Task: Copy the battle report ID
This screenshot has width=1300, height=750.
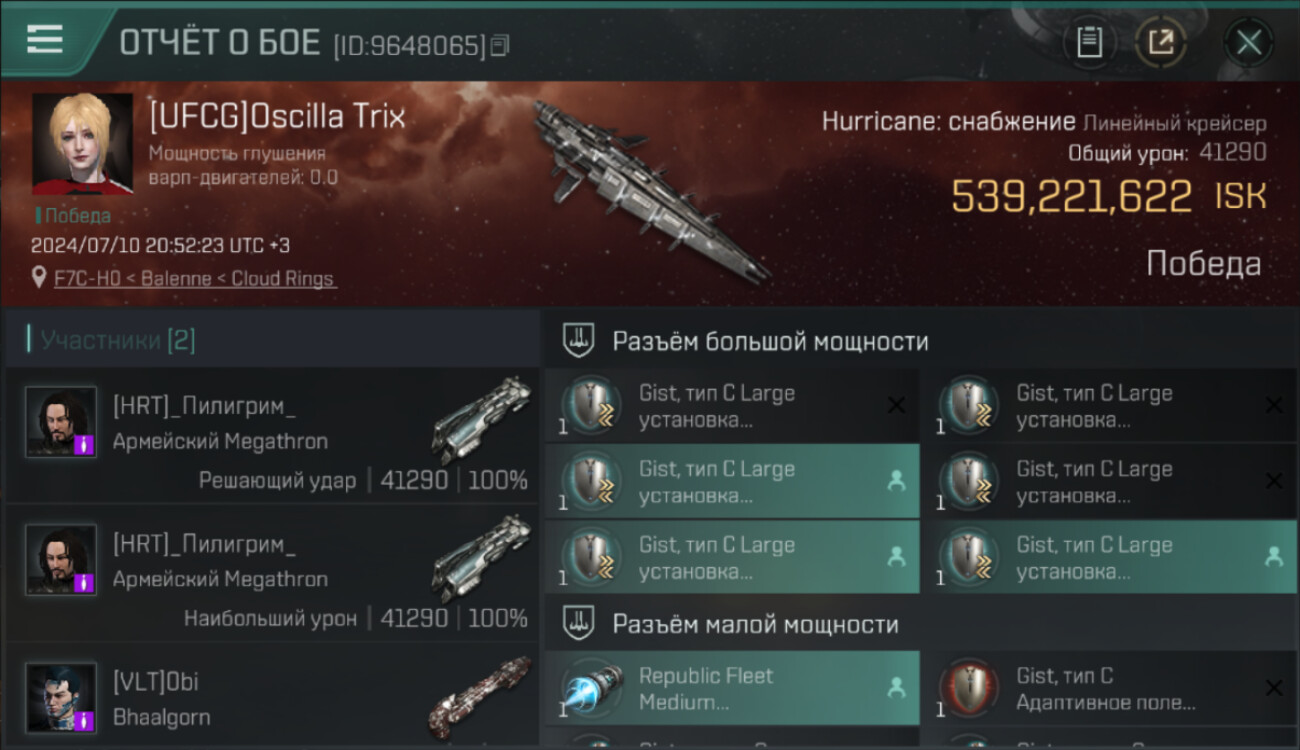Action: point(500,45)
